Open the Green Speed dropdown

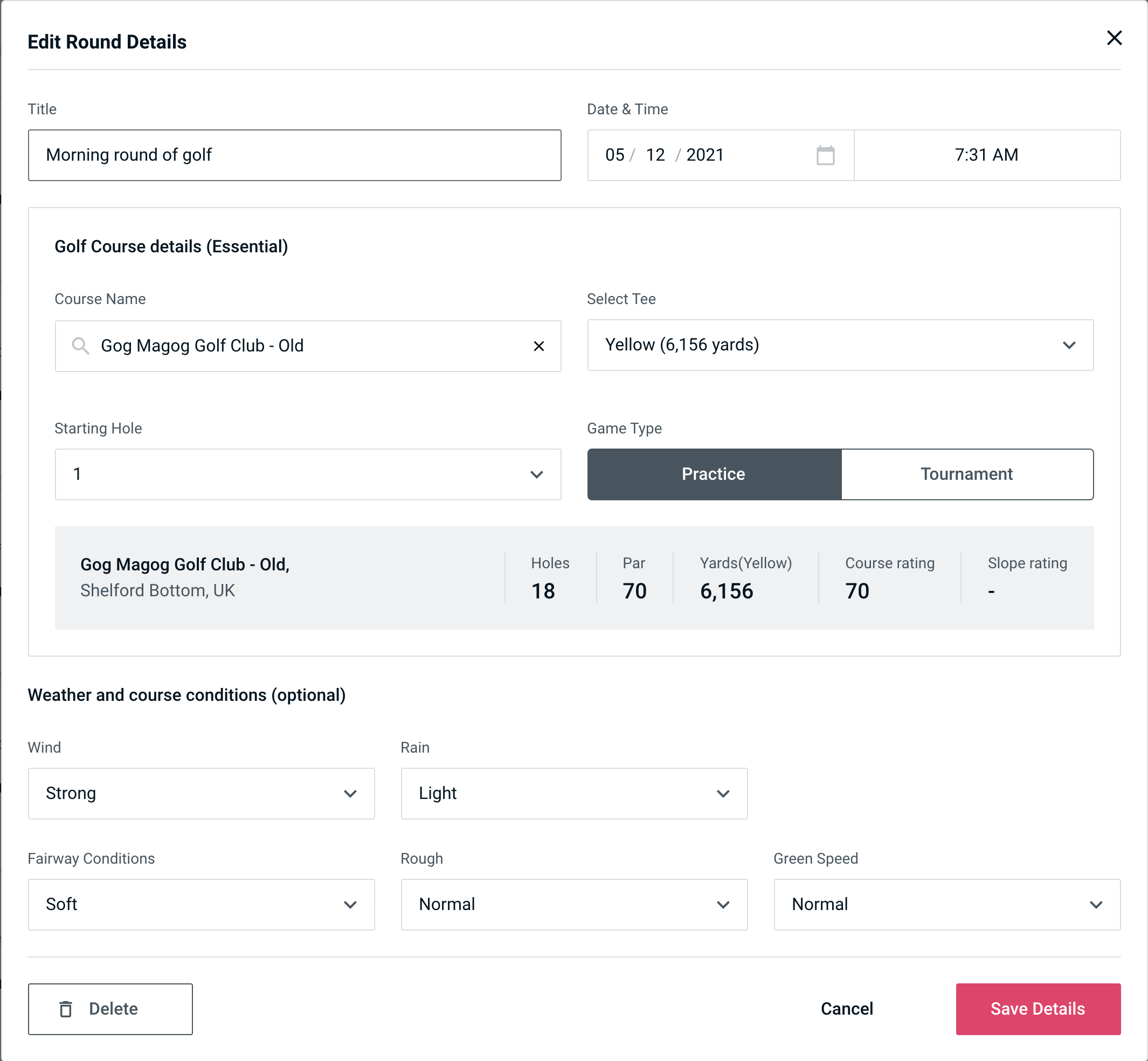click(946, 904)
